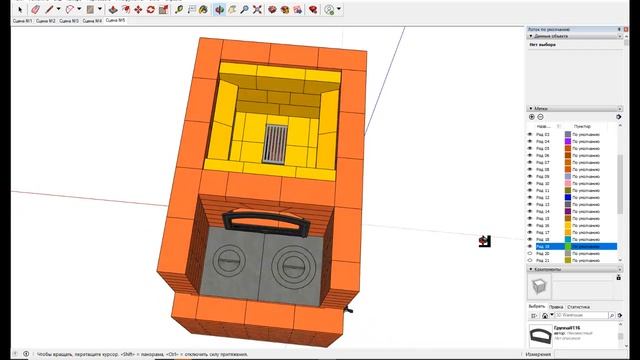Click the components details arrow icon
The height and width of the screenshot is (360, 640).
click(x=620, y=316)
